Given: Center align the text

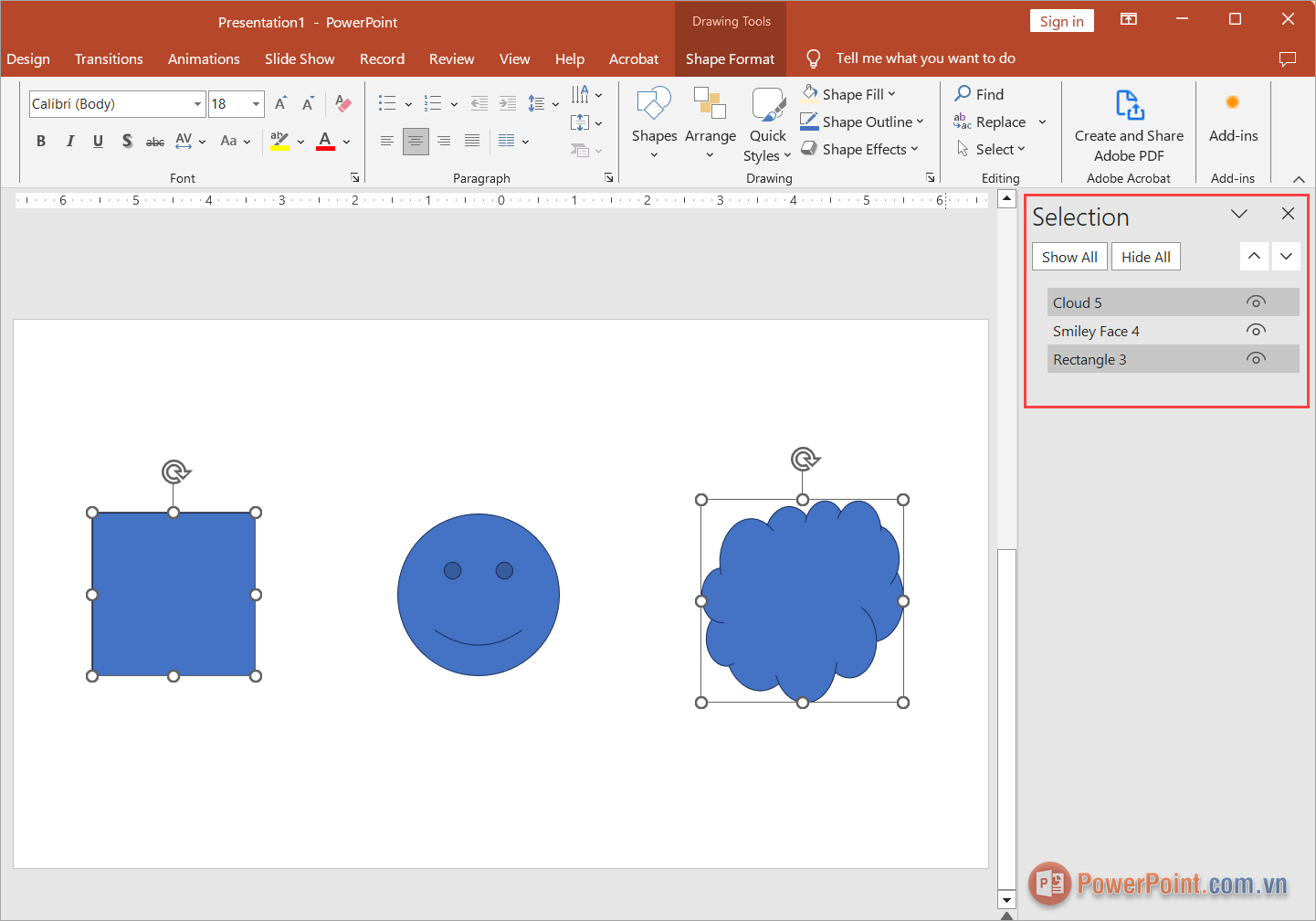Looking at the screenshot, I should 416,141.
